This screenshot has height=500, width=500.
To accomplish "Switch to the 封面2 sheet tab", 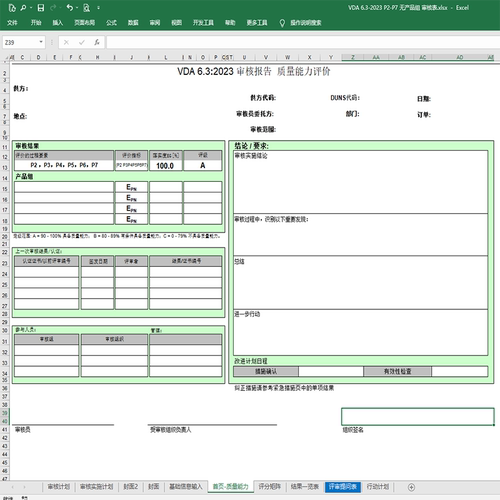I will point(131,487).
